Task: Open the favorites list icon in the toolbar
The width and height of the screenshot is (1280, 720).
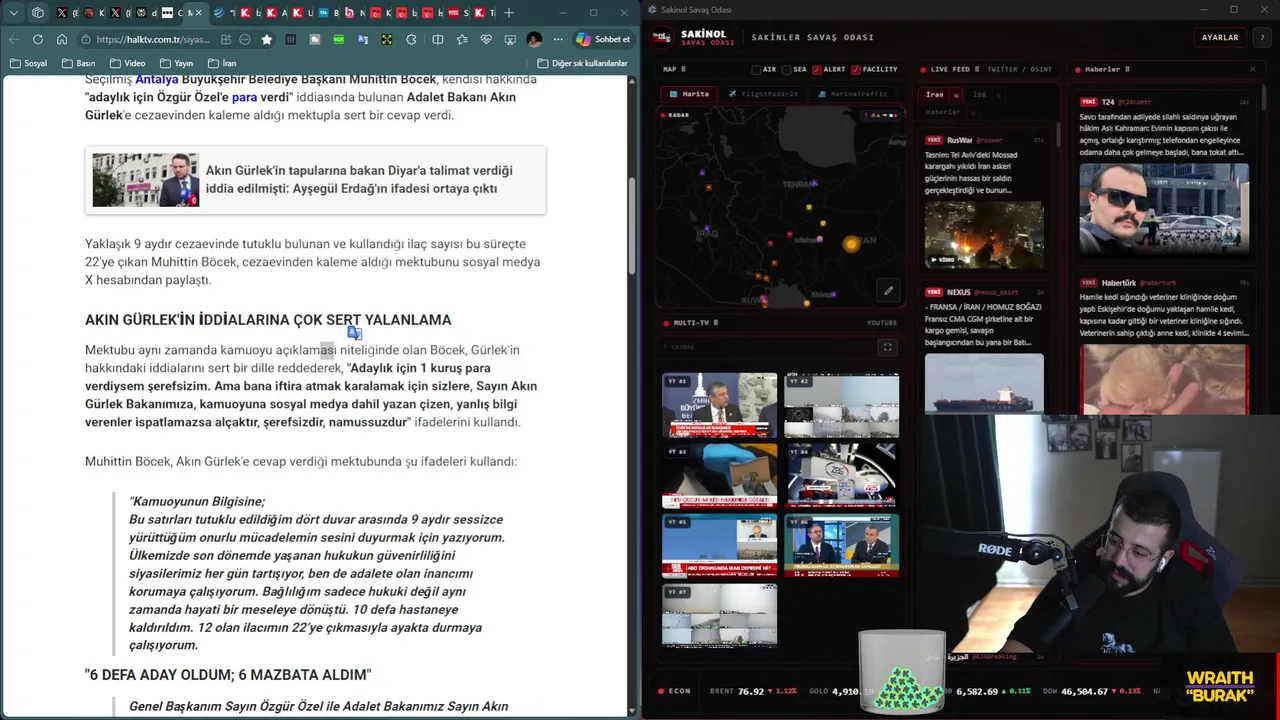Action: (x=462, y=39)
